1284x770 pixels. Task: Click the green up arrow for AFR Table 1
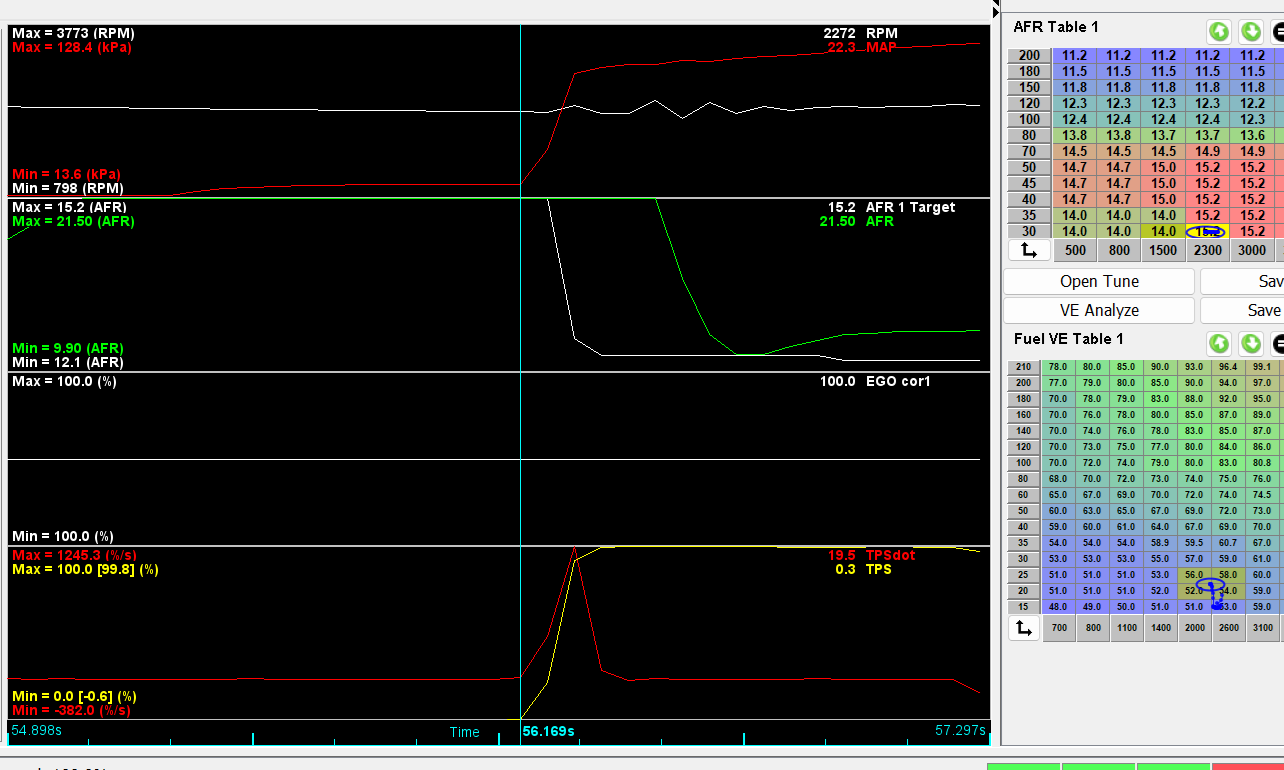(1218, 30)
